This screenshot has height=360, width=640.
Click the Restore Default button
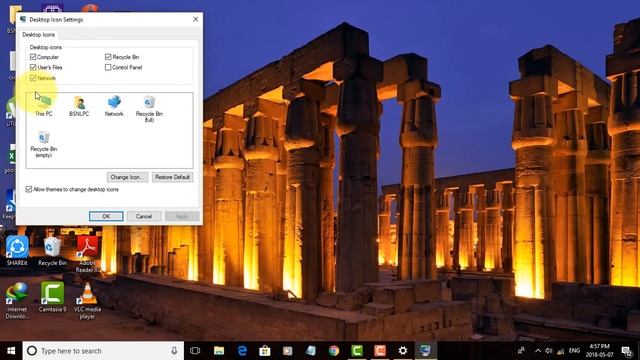[172, 177]
